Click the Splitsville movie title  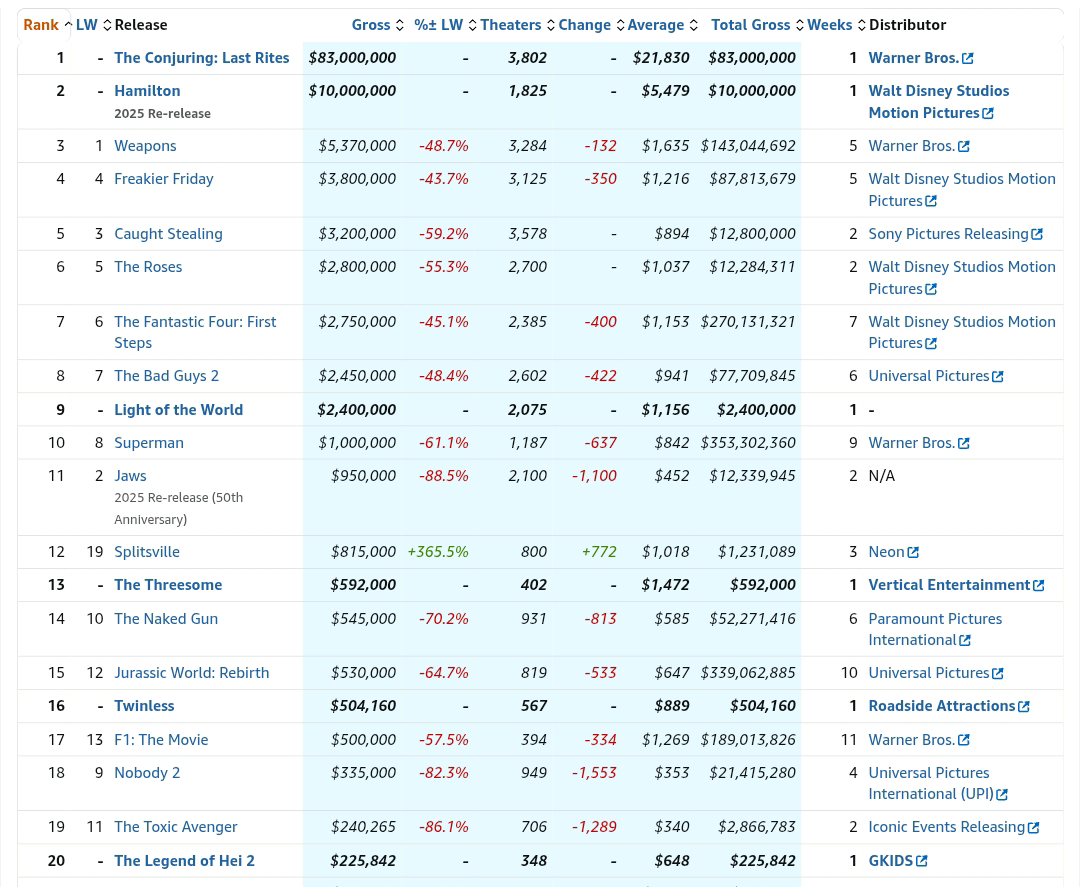[x=147, y=552]
